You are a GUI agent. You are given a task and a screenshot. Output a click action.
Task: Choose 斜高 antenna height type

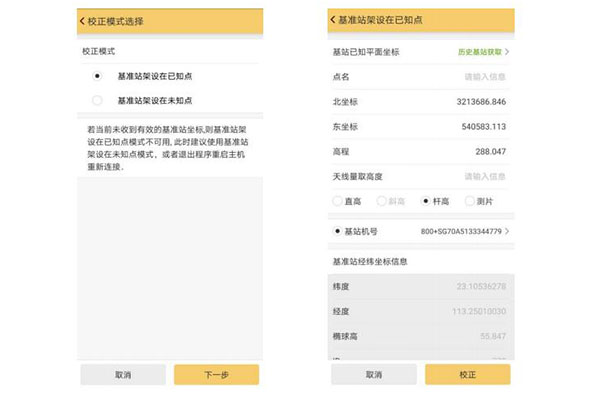(x=382, y=200)
